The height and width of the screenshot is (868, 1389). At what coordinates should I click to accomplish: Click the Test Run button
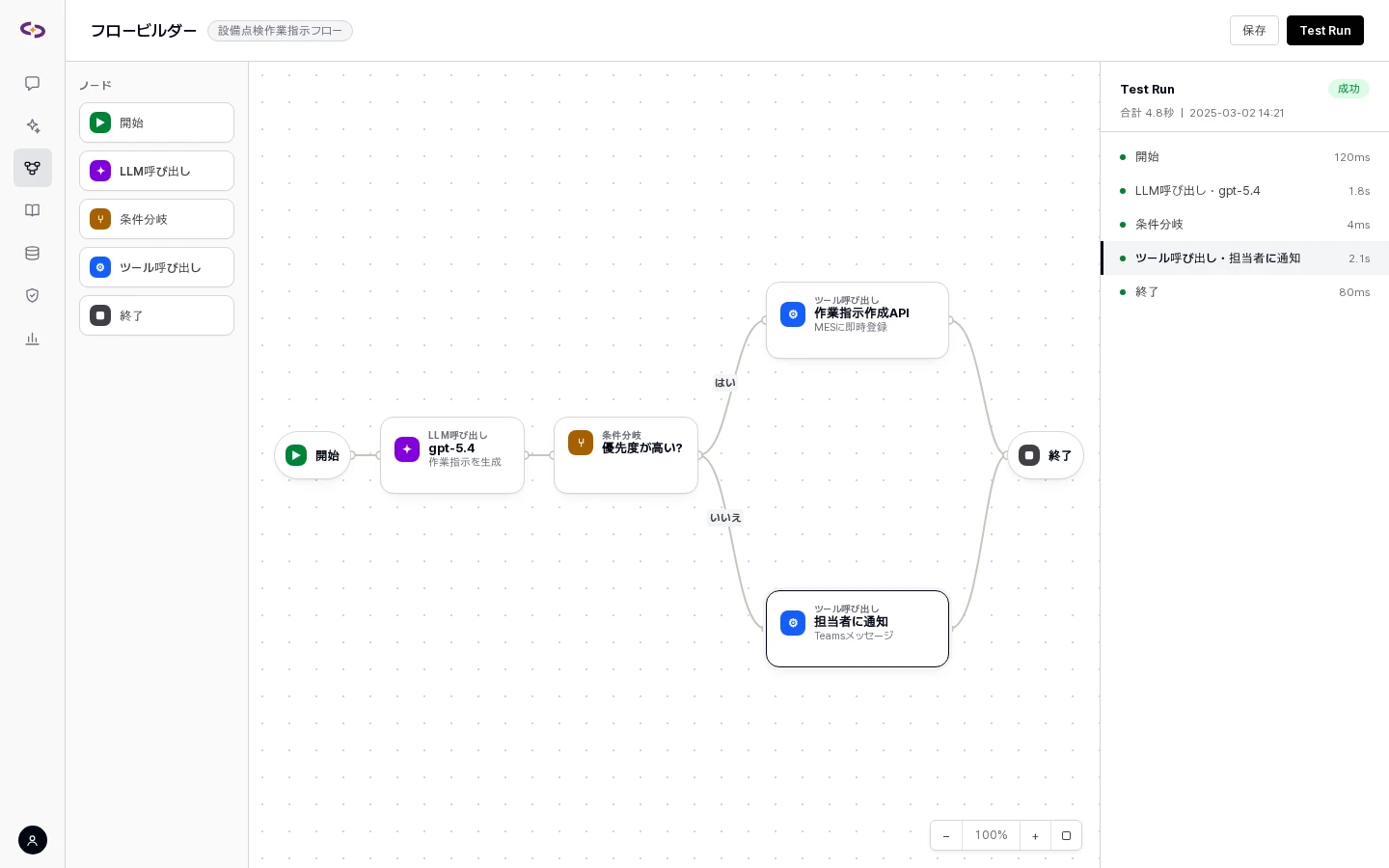pos(1325,30)
